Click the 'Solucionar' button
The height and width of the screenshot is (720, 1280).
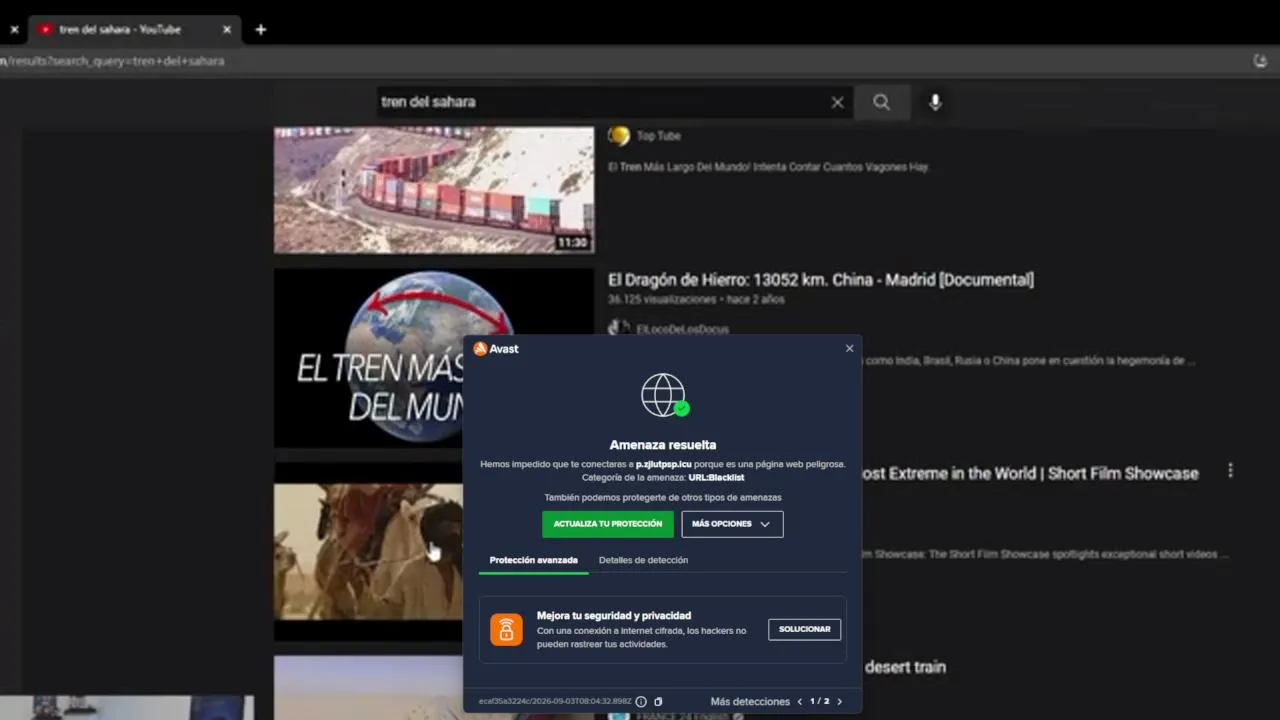pos(805,629)
